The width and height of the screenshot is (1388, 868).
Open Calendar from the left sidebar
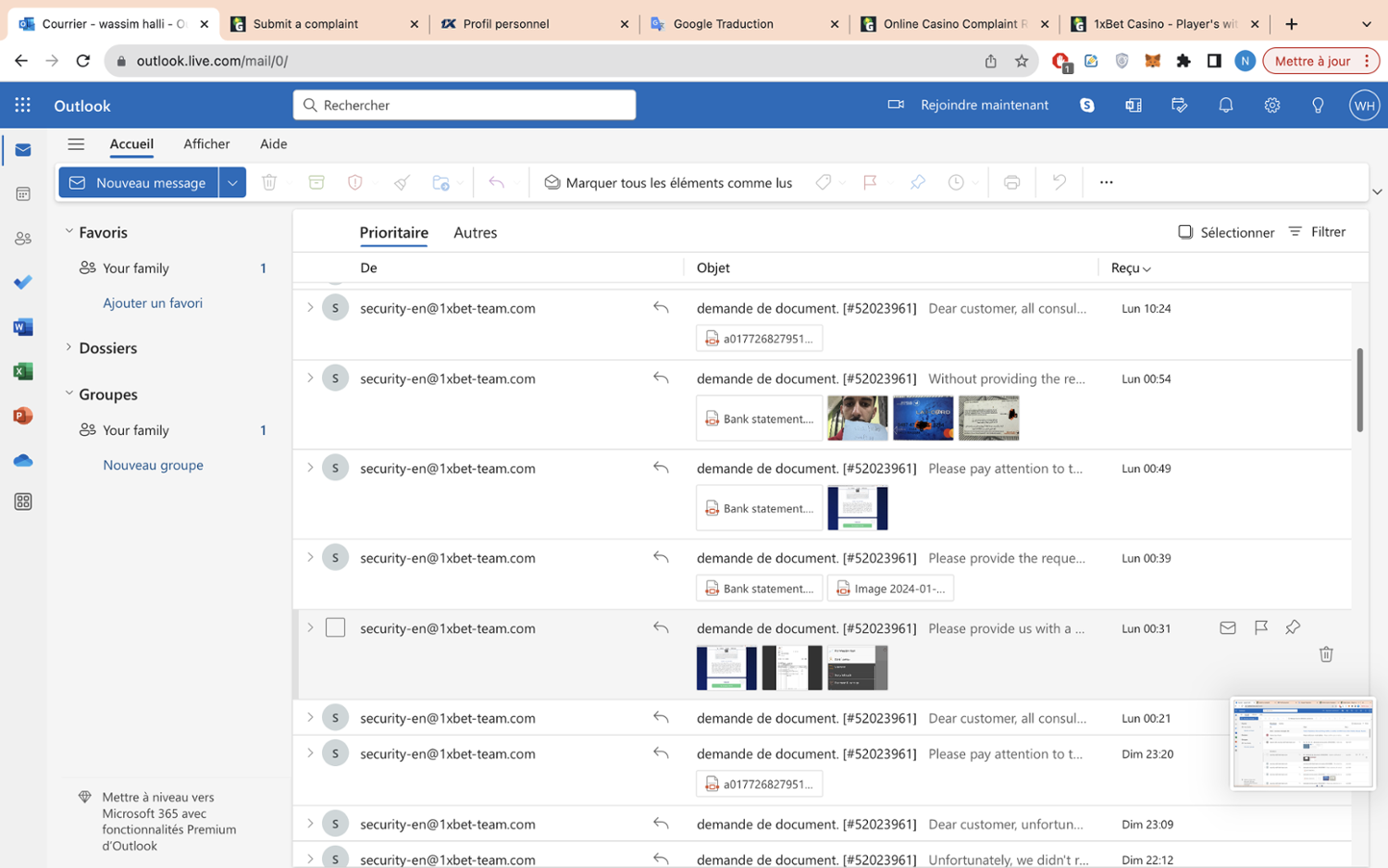pos(23,194)
